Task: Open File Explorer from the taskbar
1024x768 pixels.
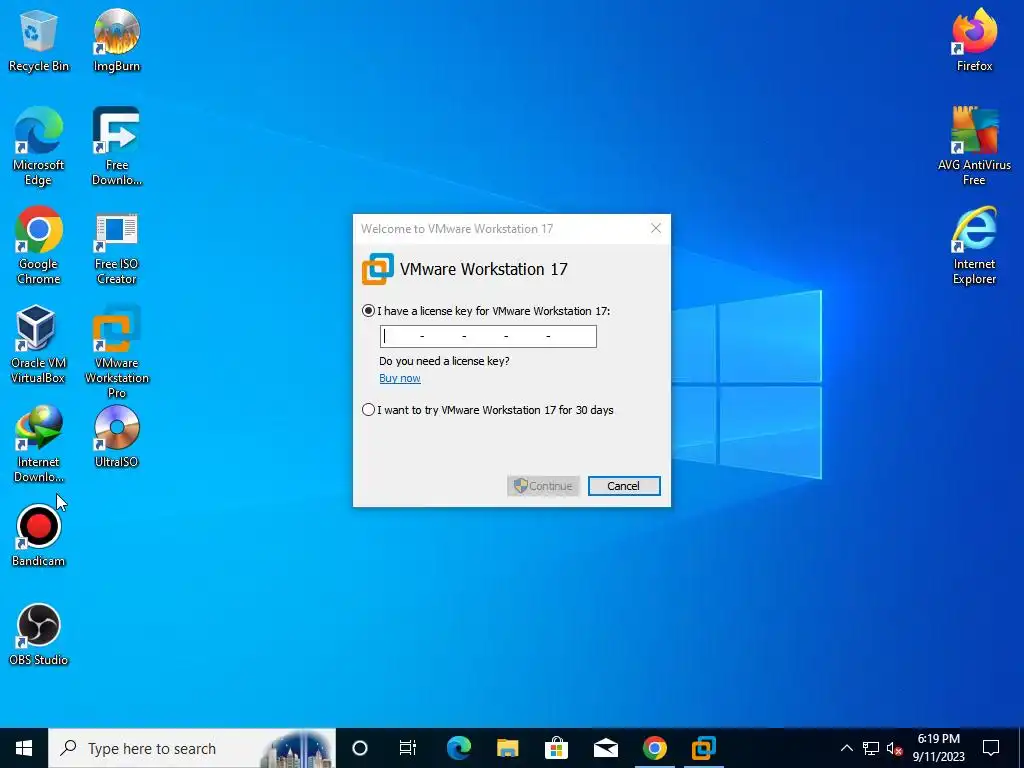Action: coord(507,748)
